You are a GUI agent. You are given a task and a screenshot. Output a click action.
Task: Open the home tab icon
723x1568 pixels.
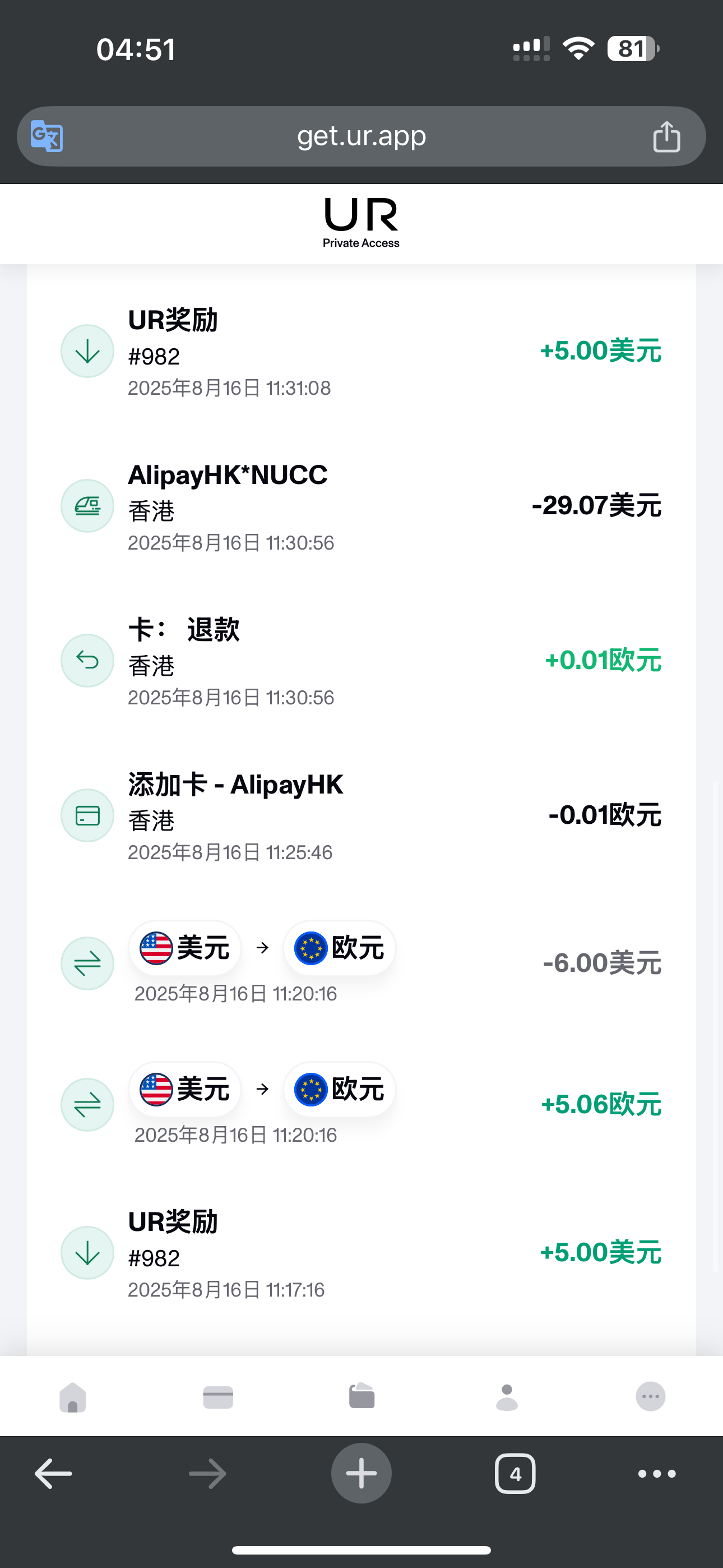point(72,1396)
